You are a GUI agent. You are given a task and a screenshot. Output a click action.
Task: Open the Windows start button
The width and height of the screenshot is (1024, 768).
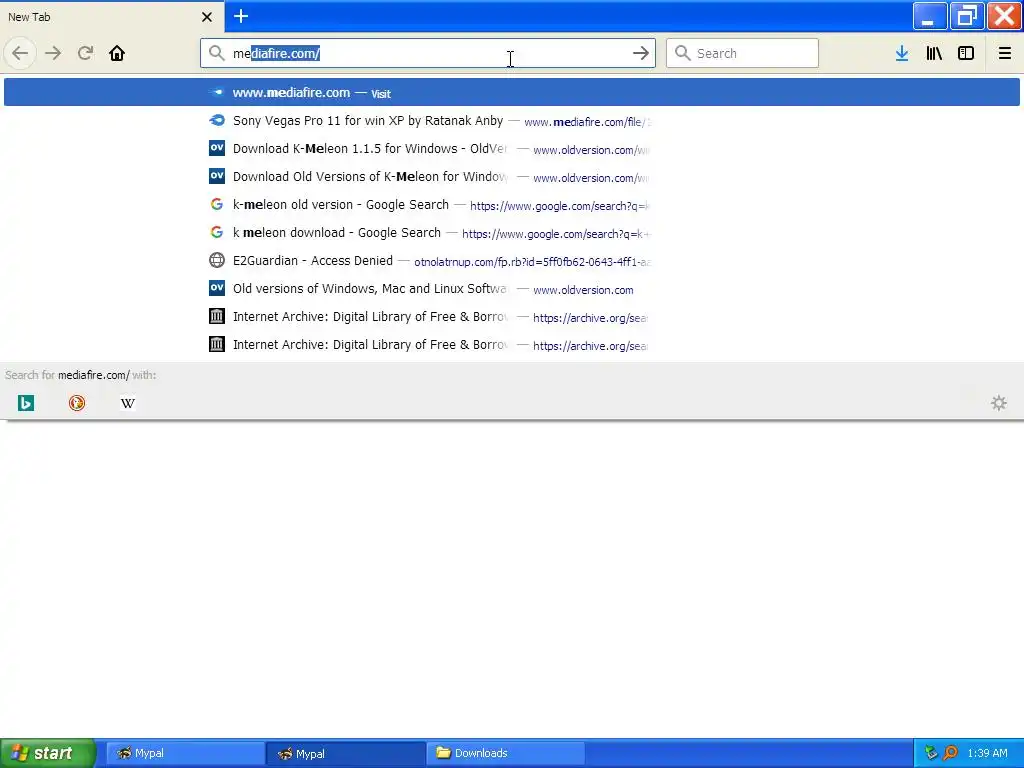(48, 753)
